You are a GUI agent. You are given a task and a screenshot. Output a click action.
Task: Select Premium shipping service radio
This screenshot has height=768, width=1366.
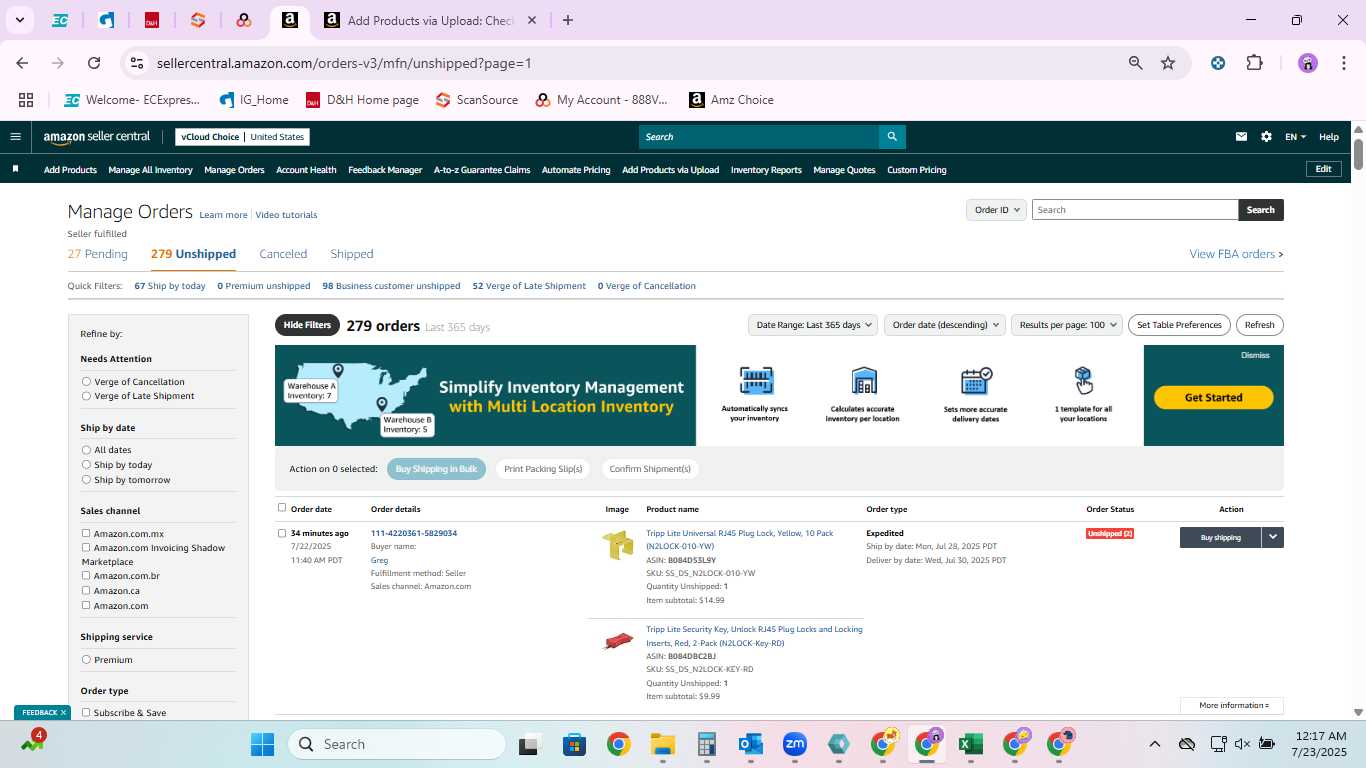pyautogui.click(x=86, y=660)
